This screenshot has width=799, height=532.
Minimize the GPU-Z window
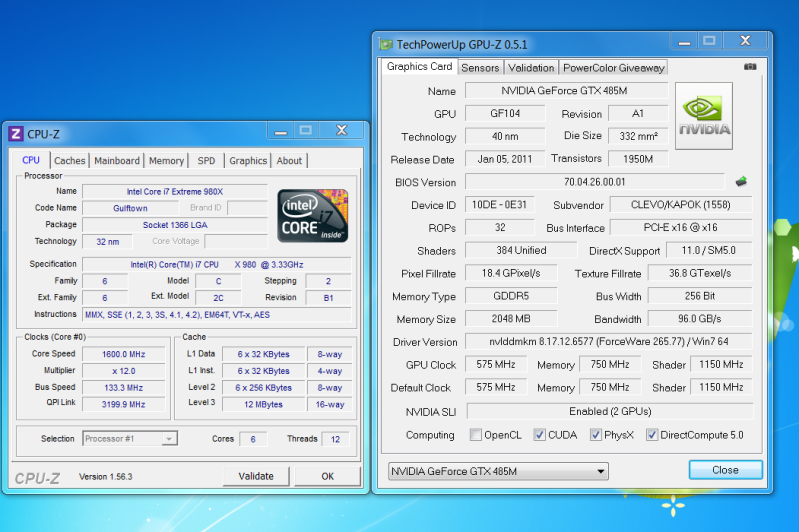(684, 41)
